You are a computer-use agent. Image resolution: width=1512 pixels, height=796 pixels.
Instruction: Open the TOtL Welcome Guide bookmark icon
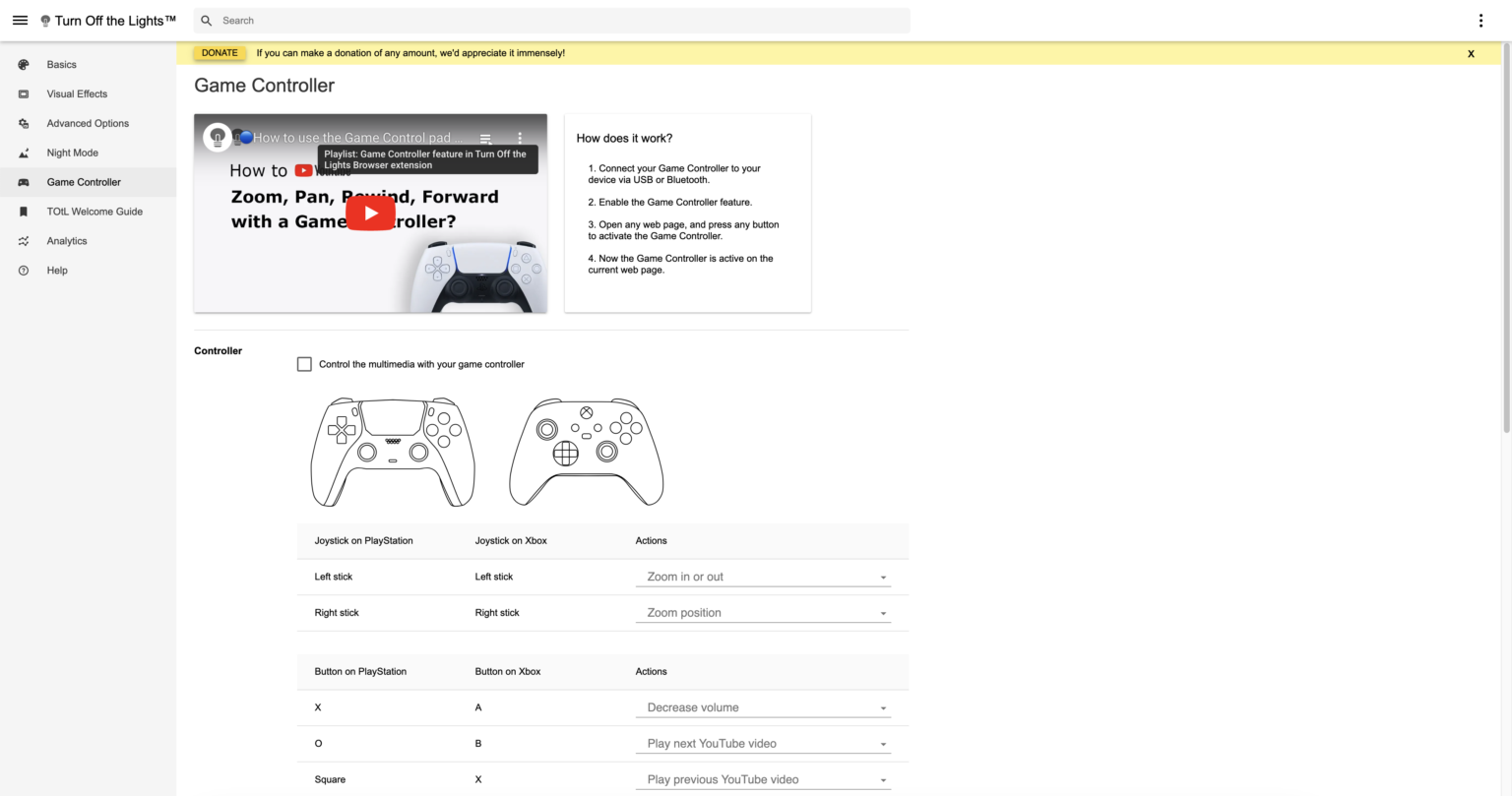23,212
